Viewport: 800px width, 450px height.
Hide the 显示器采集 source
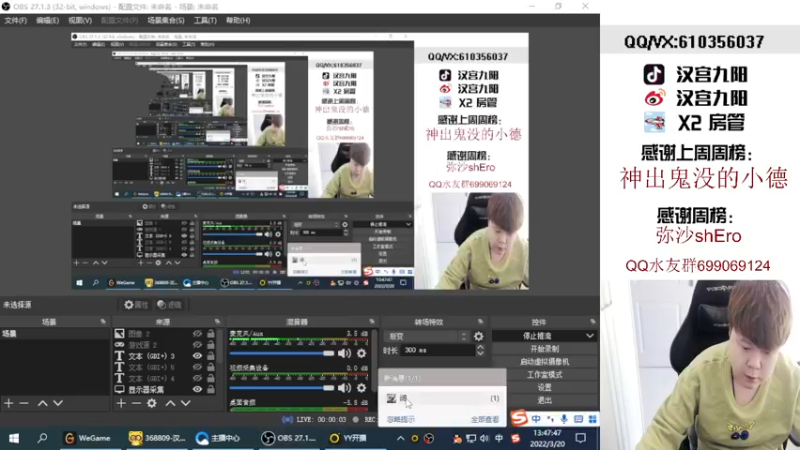pyautogui.click(x=197, y=389)
